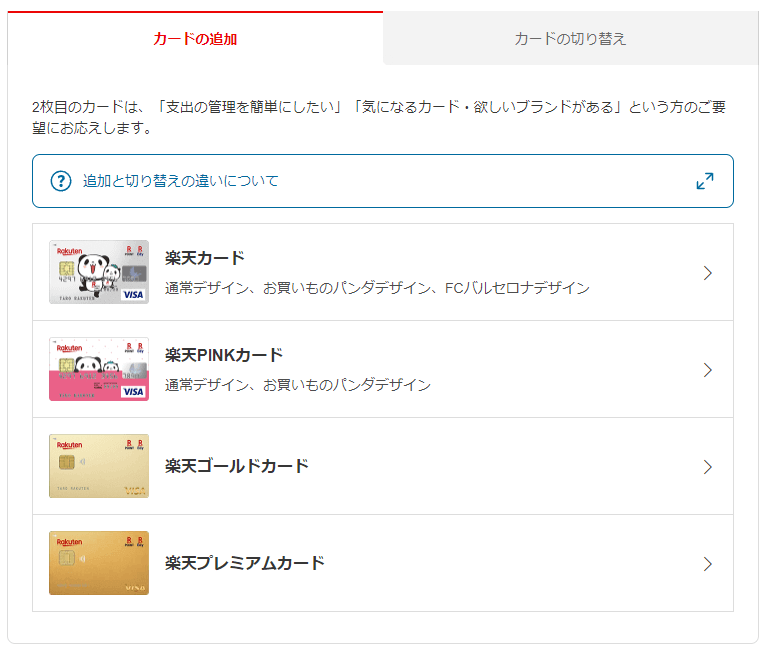This screenshot has height=654, width=770.
Task: Switch to the カードの切り替え tab
Action: point(570,38)
